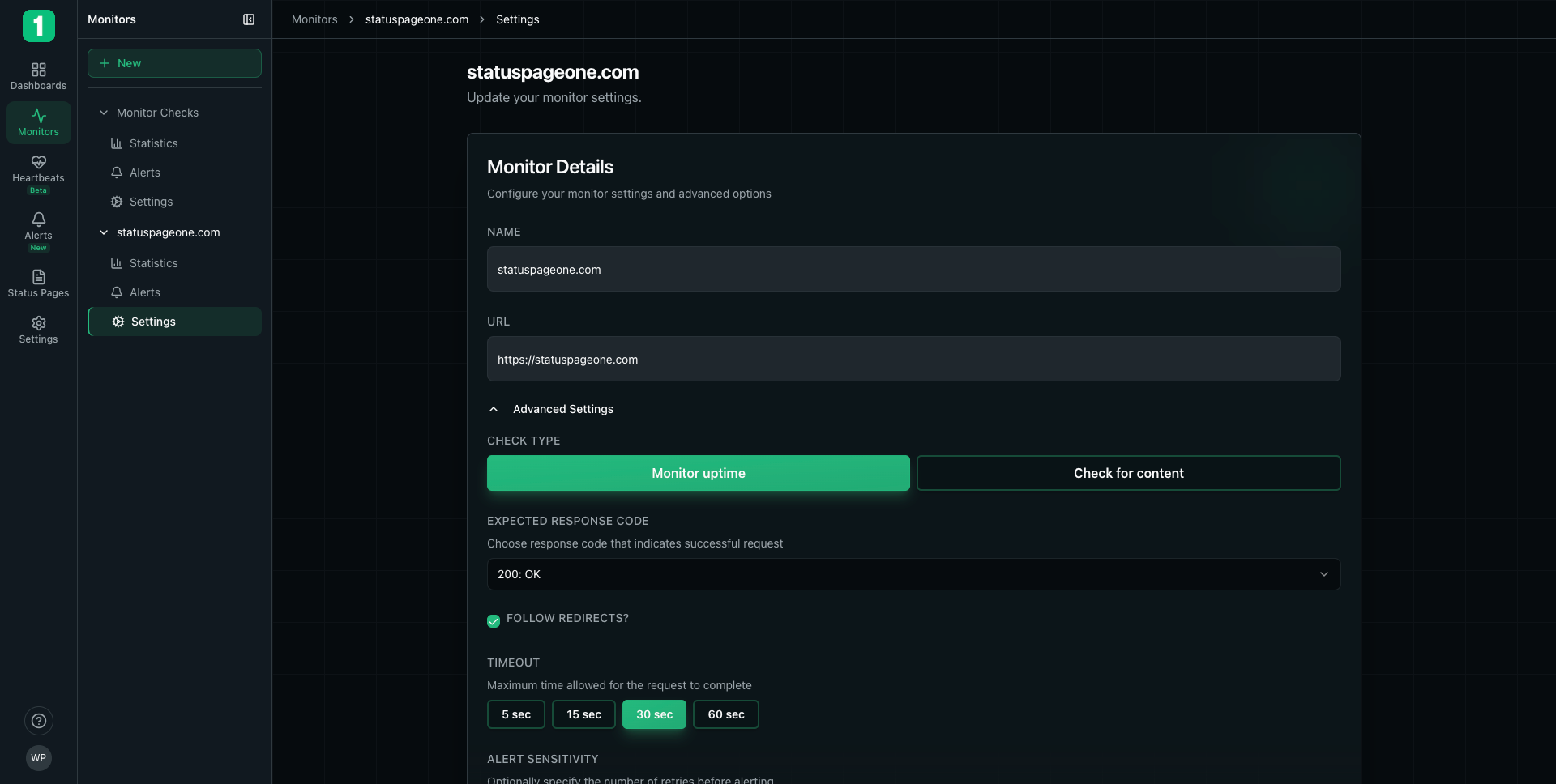Open Statistics under statuspageone.com
This screenshot has height=784, width=1556.
coord(153,263)
